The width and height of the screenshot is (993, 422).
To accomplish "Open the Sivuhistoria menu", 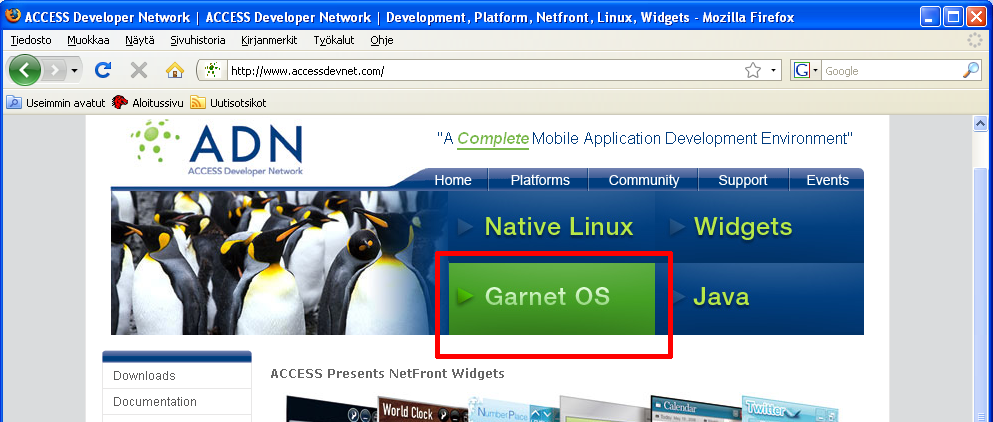I will pos(198,40).
